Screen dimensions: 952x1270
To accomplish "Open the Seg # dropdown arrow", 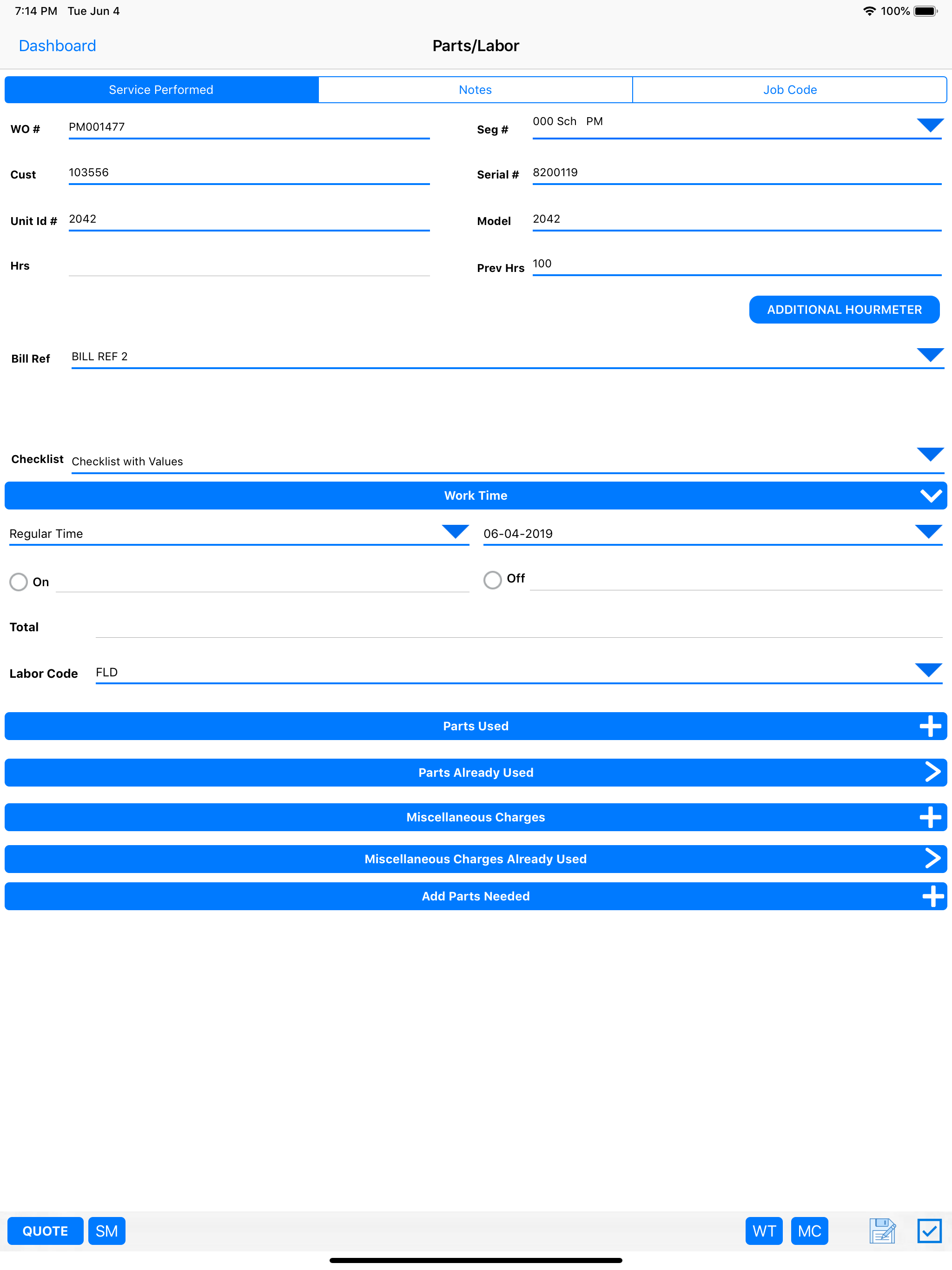I will pyautogui.click(x=930, y=125).
